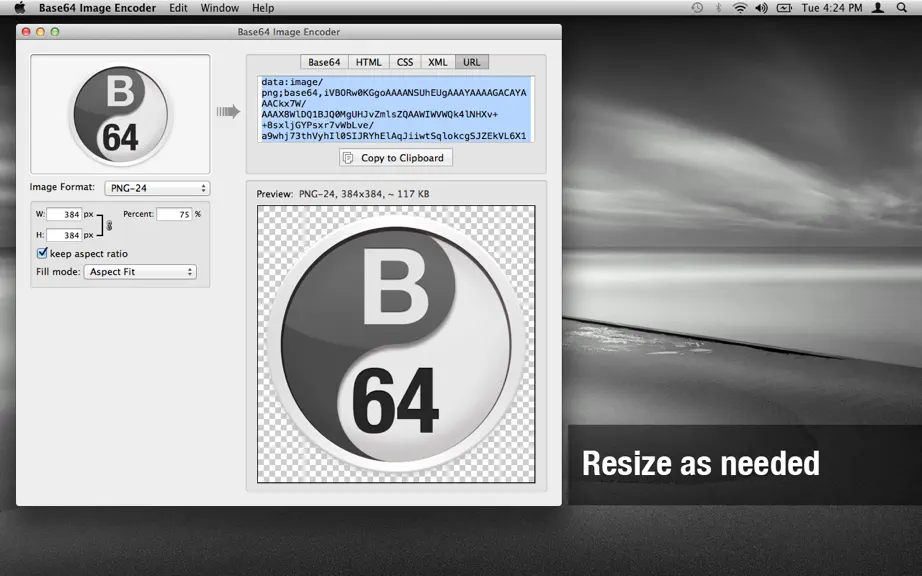Click the conversion arrow icon
The height and width of the screenshot is (576, 922).
(x=228, y=111)
